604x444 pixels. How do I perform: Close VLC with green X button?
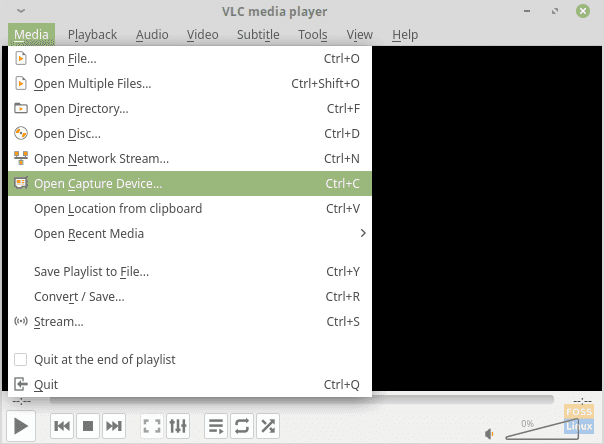click(583, 11)
